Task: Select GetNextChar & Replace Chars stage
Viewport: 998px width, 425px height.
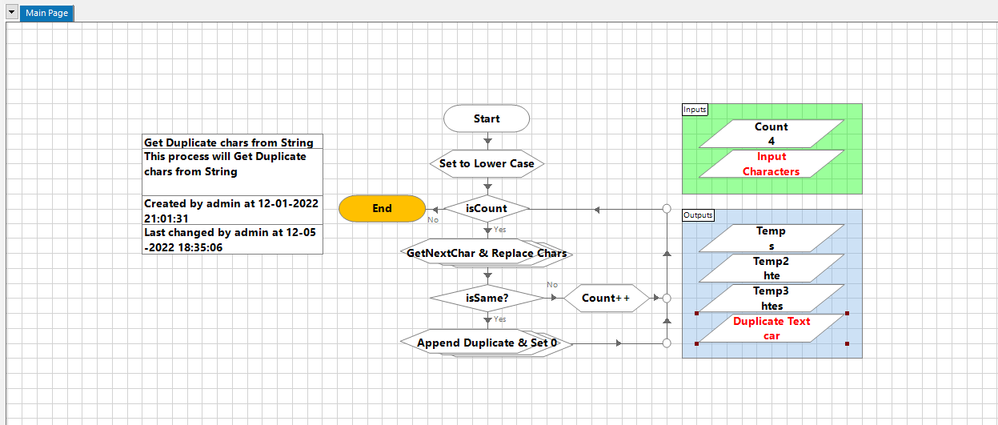Action: tap(487, 253)
